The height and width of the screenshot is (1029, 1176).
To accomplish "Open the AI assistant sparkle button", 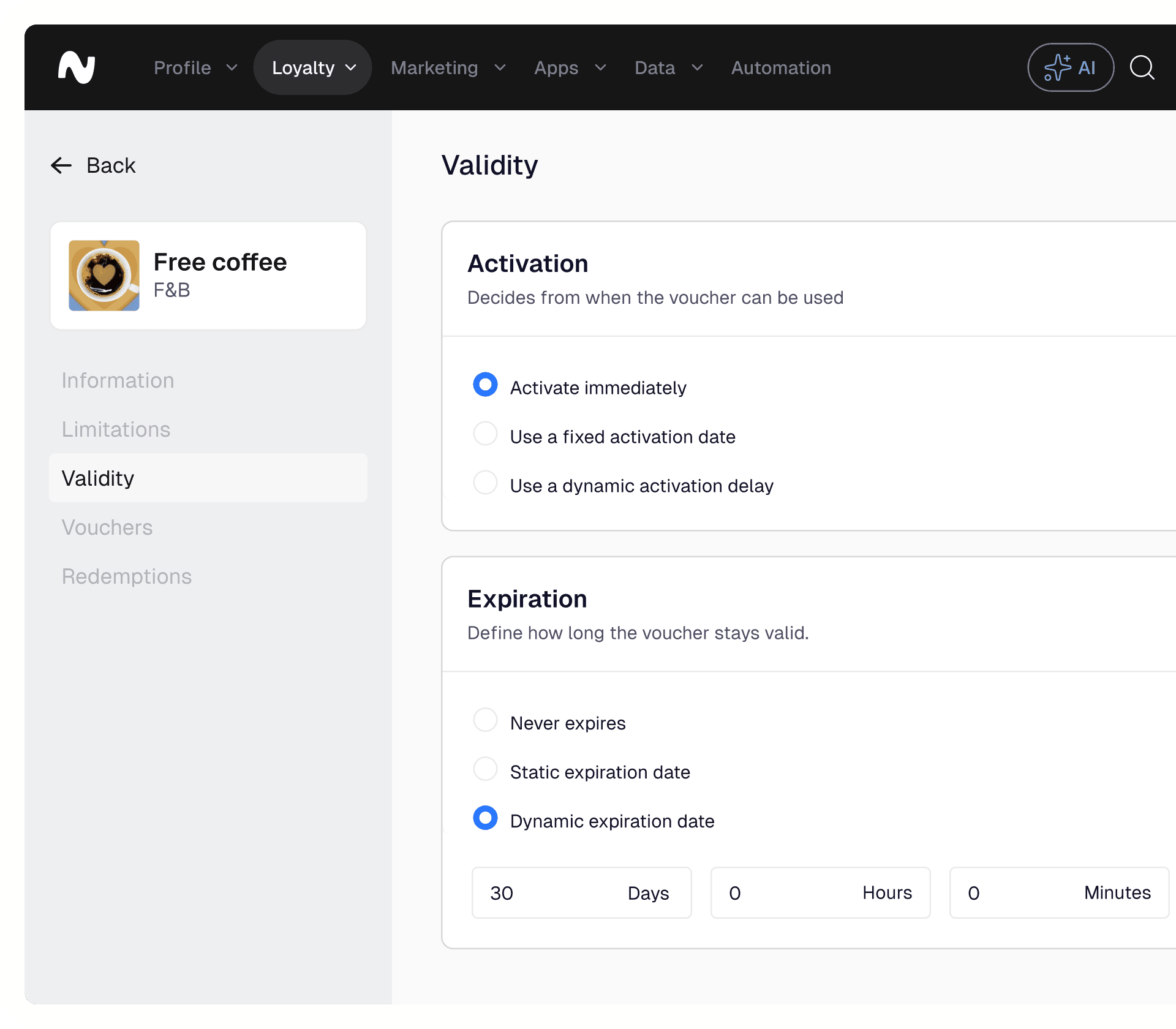I will point(1070,67).
